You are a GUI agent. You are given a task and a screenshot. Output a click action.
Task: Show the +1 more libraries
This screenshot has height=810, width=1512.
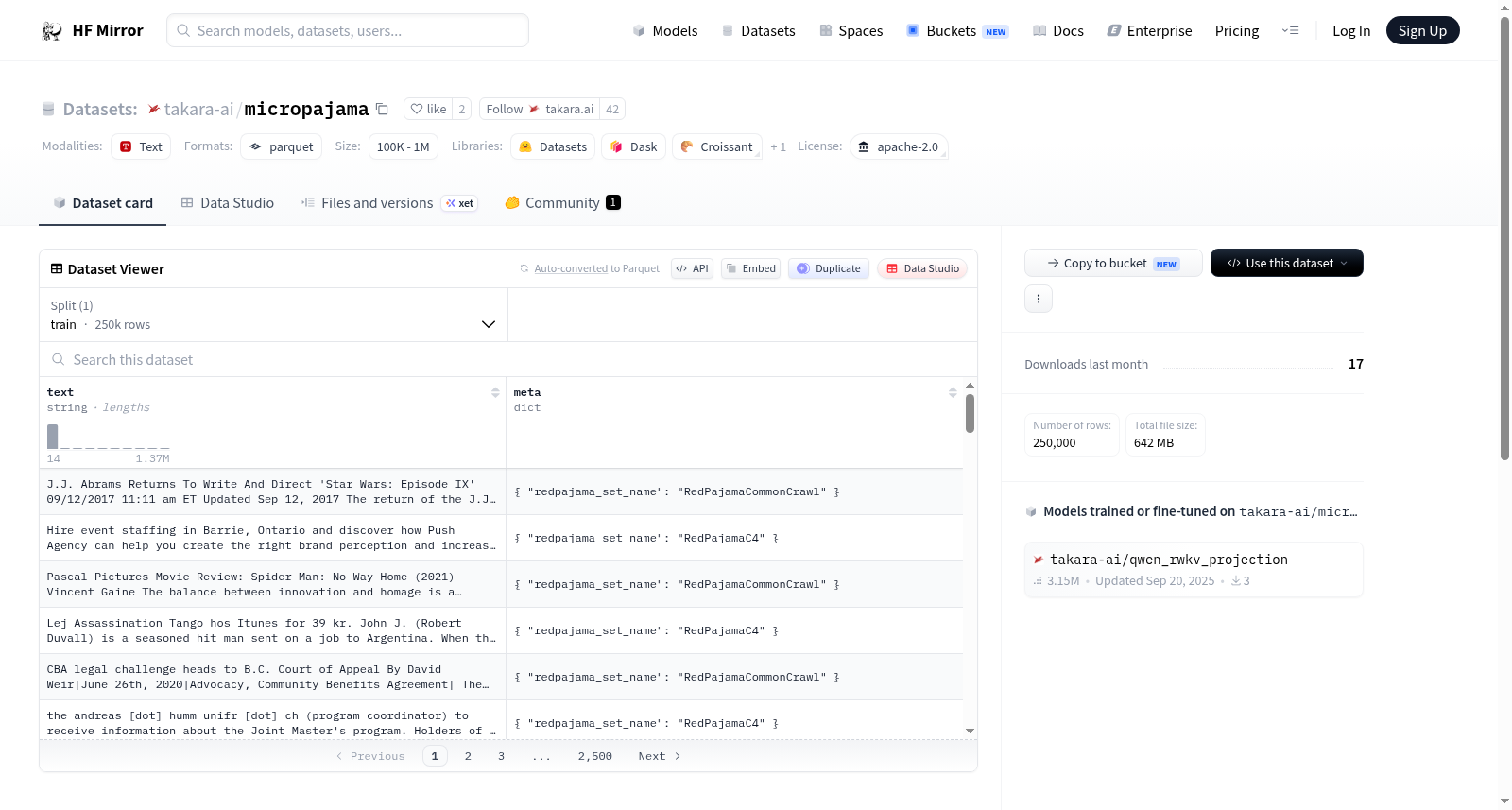[x=778, y=146]
